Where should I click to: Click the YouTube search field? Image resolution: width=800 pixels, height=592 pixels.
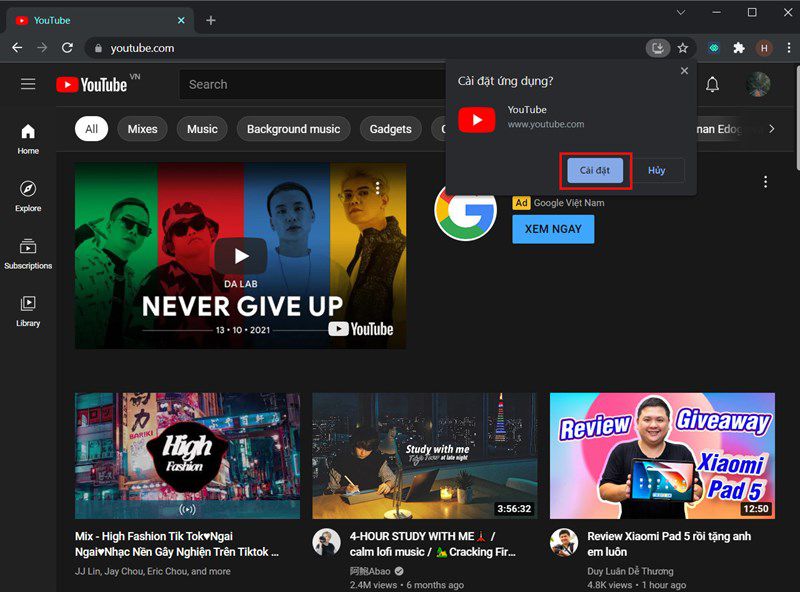[x=312, y=85]
